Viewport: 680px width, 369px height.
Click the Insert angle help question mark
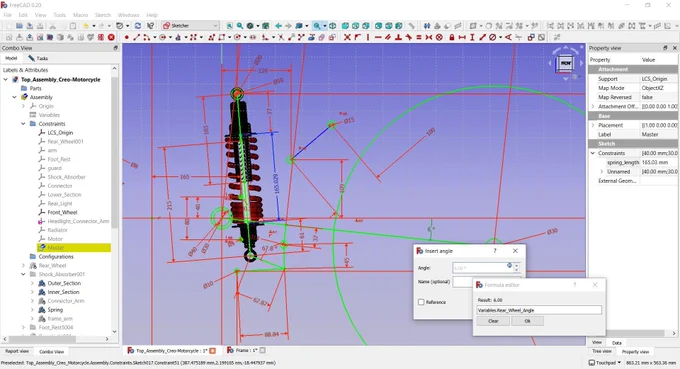pos(495,251)
